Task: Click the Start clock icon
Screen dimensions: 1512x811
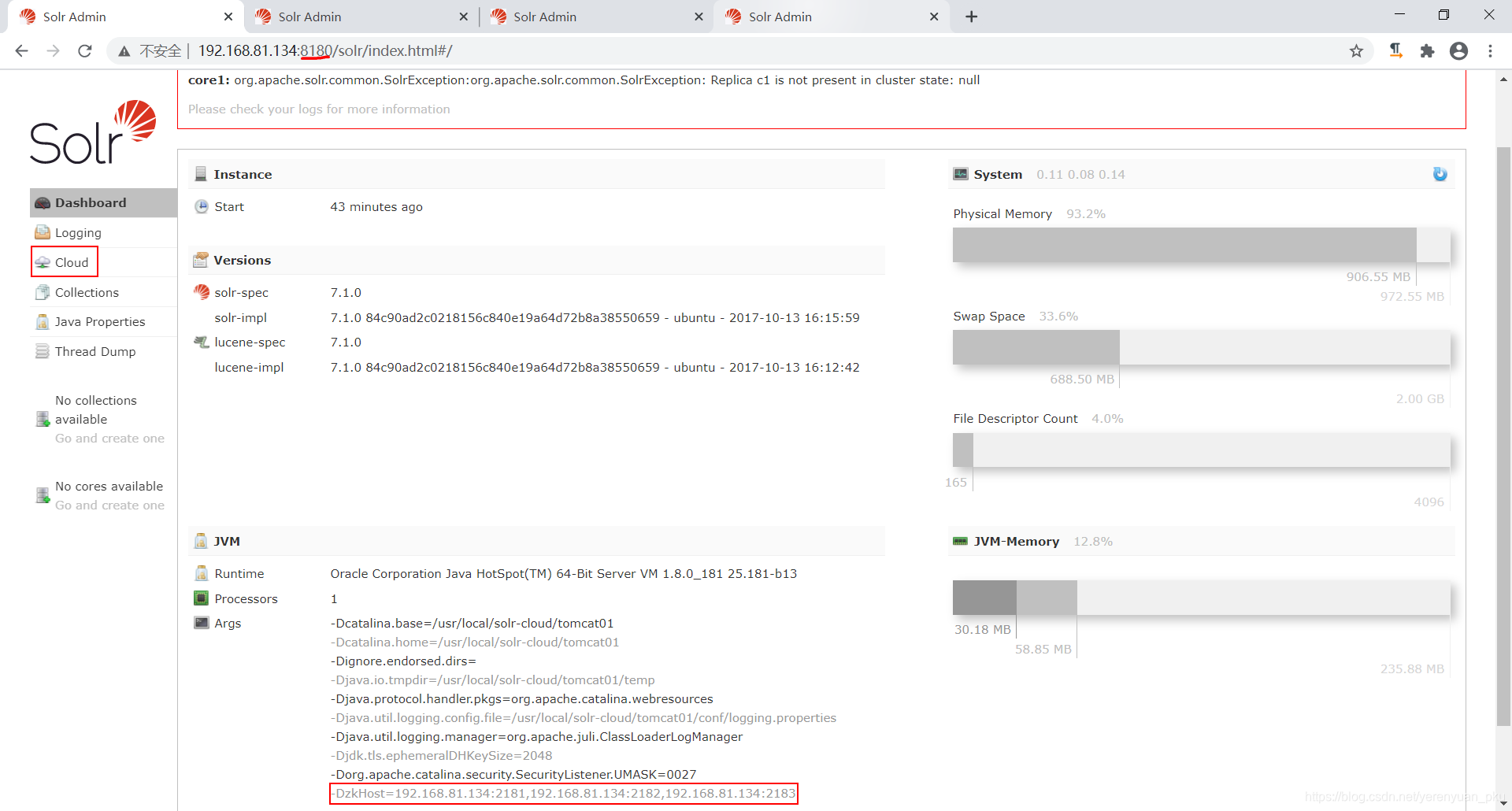Action: click(x=201, y=206)
